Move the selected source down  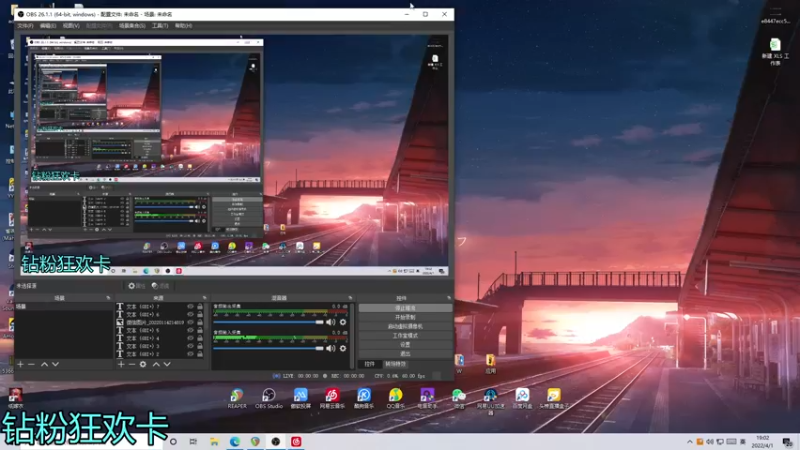click(167, 364)
